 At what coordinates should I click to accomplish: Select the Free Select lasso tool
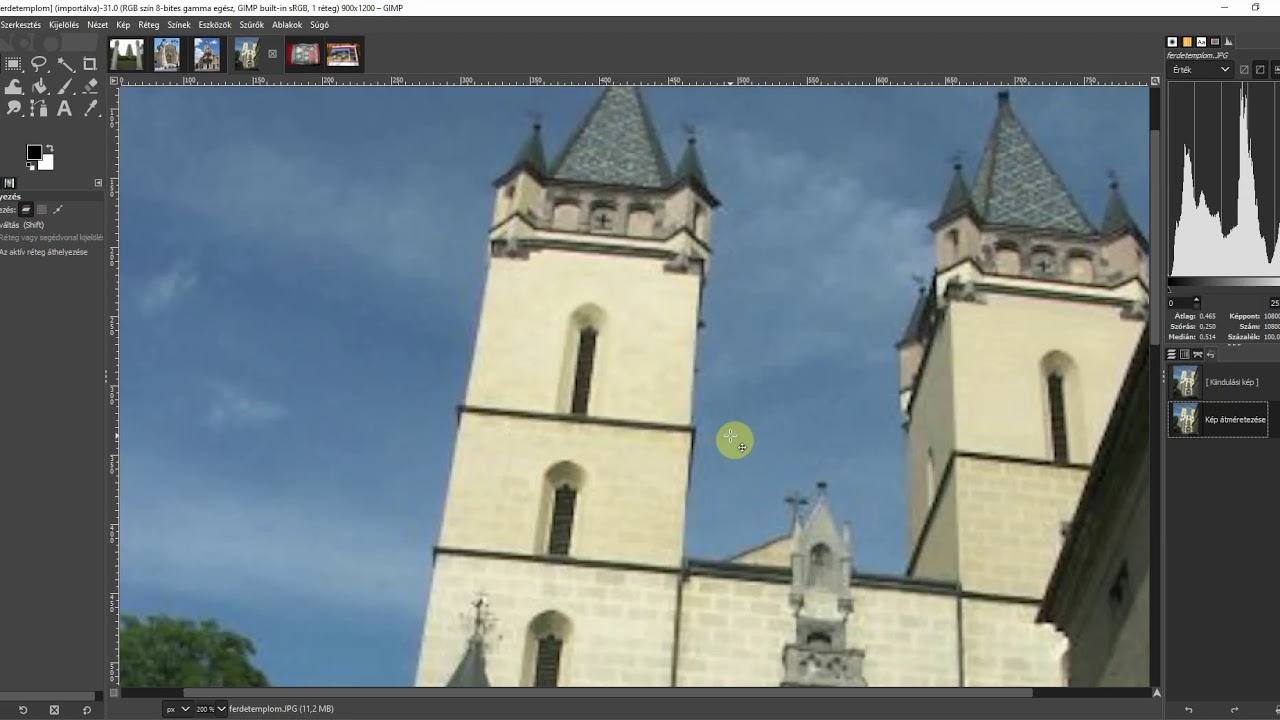point(40,64)
